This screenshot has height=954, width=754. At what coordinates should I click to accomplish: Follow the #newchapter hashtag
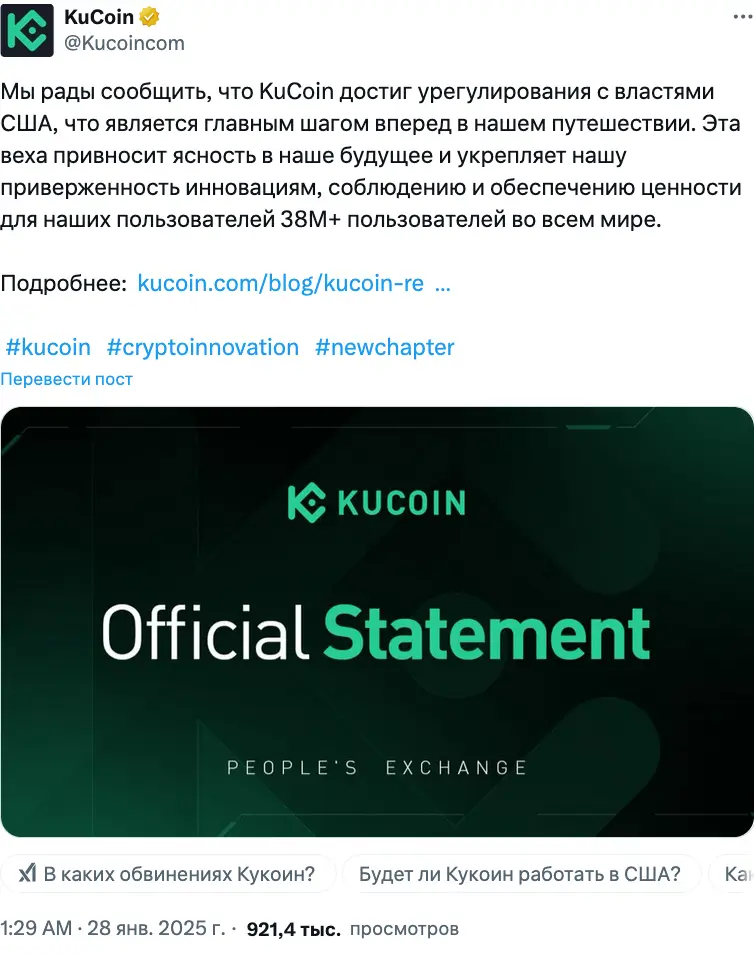point(384,347)
